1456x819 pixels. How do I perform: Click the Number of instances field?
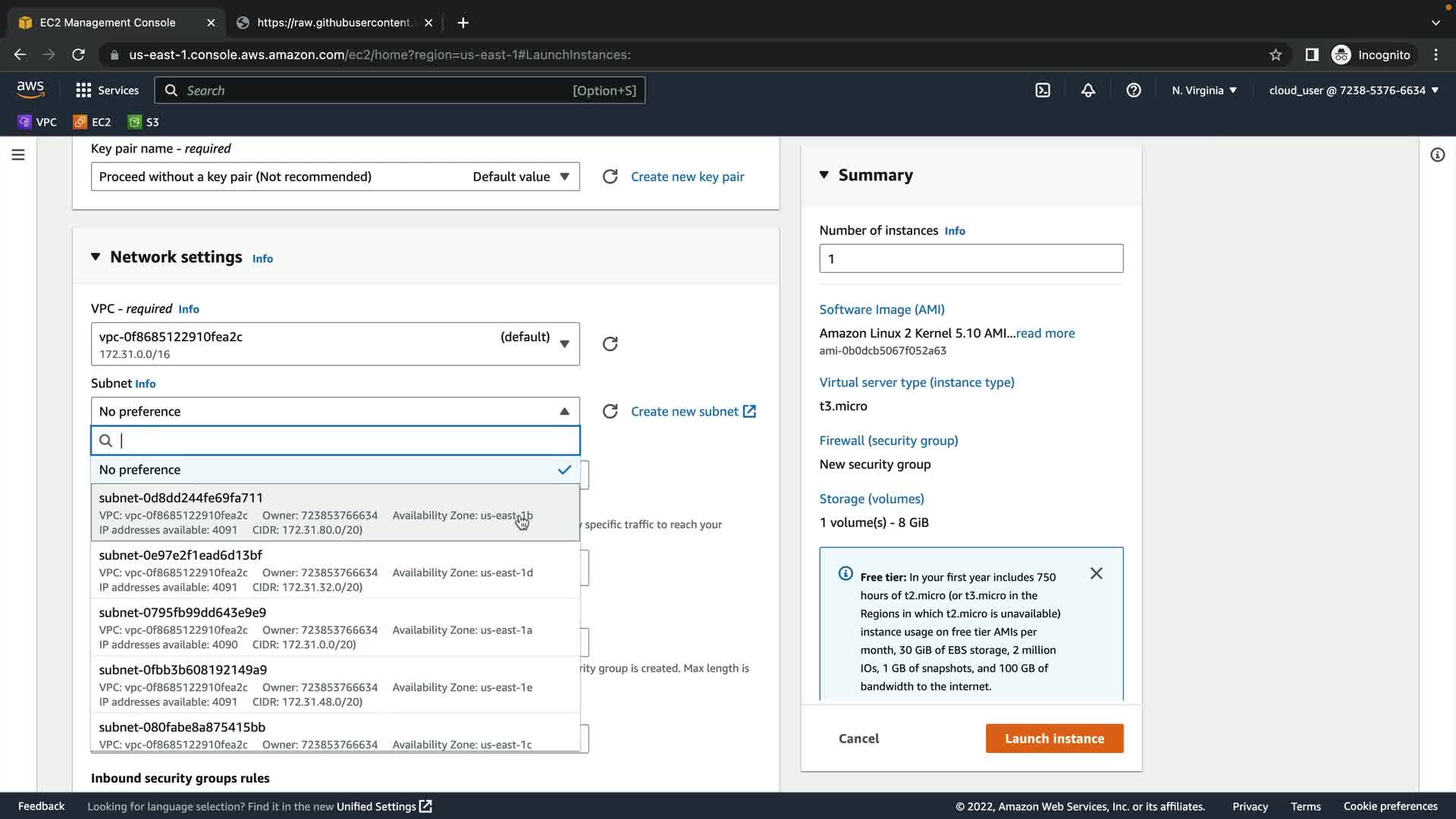point(971,259)
